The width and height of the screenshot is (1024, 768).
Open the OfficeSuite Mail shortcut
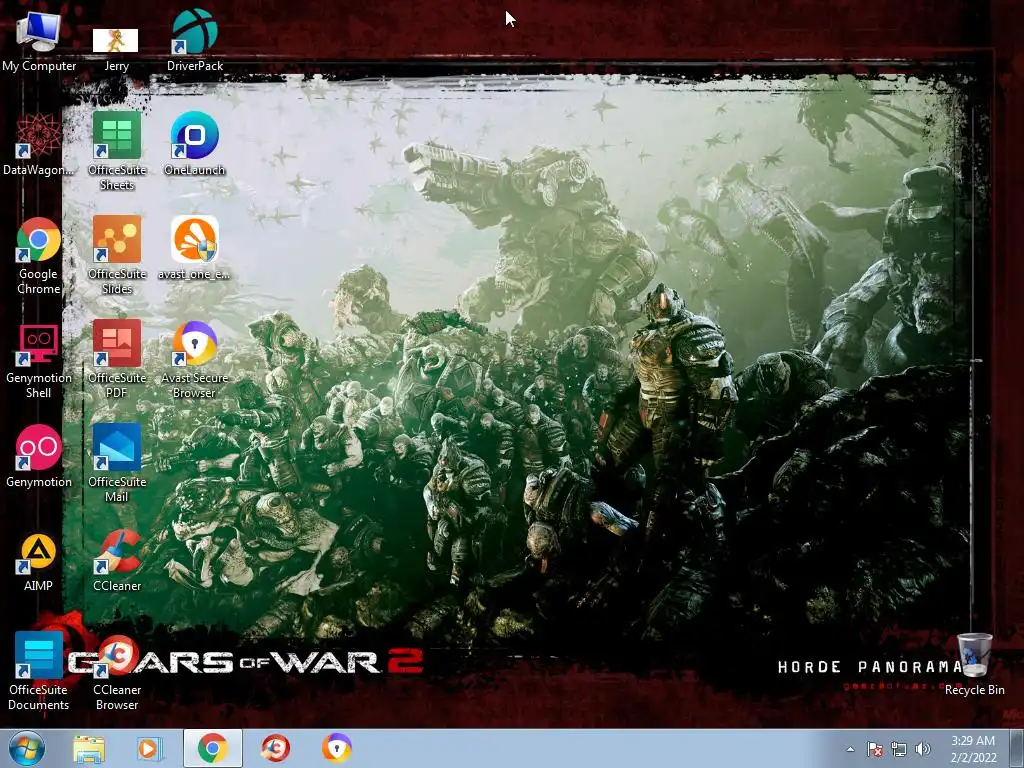117,463
